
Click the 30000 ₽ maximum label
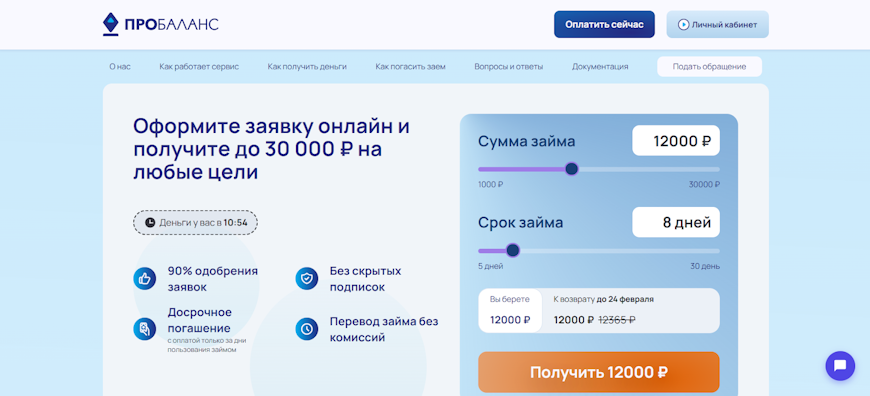click(704, 184)
